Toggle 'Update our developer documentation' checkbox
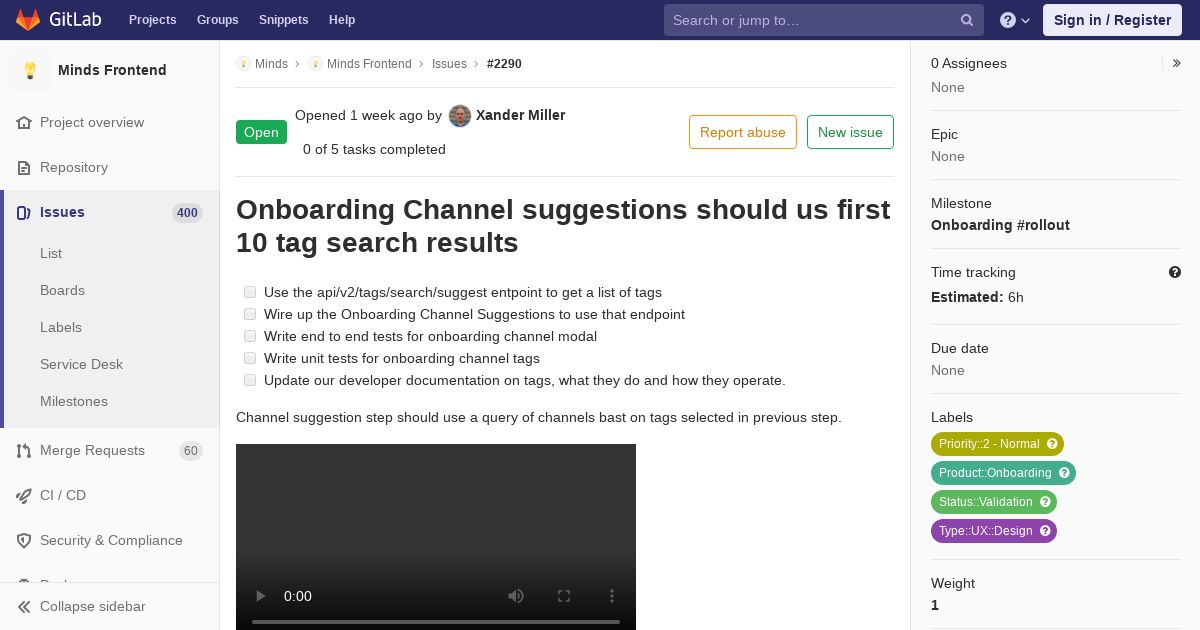1200x630 pixels. click(250, 380)
